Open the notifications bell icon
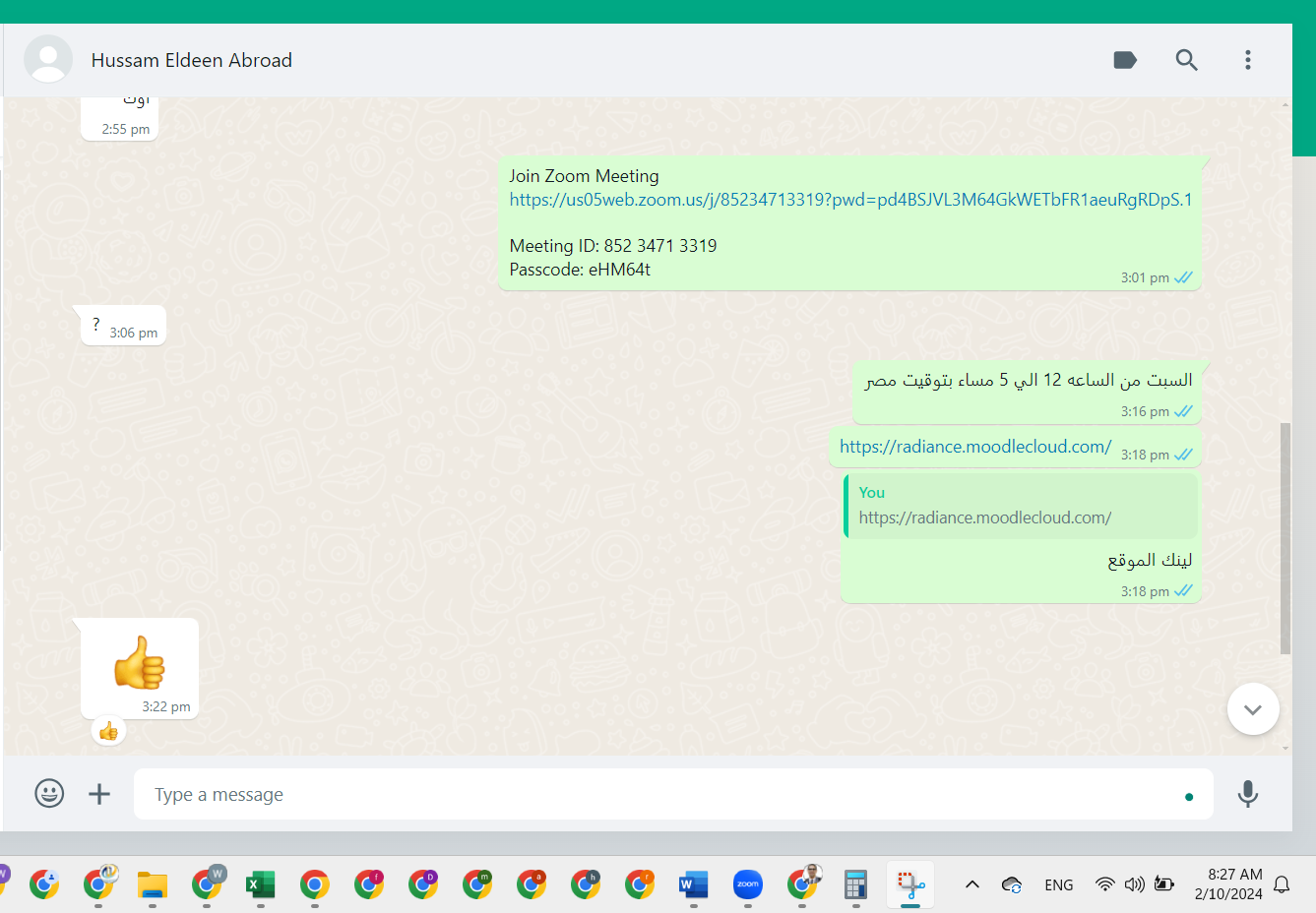Image resolution: width=1316 pixels, height=913 pixels. click(x=1282, y=884)
